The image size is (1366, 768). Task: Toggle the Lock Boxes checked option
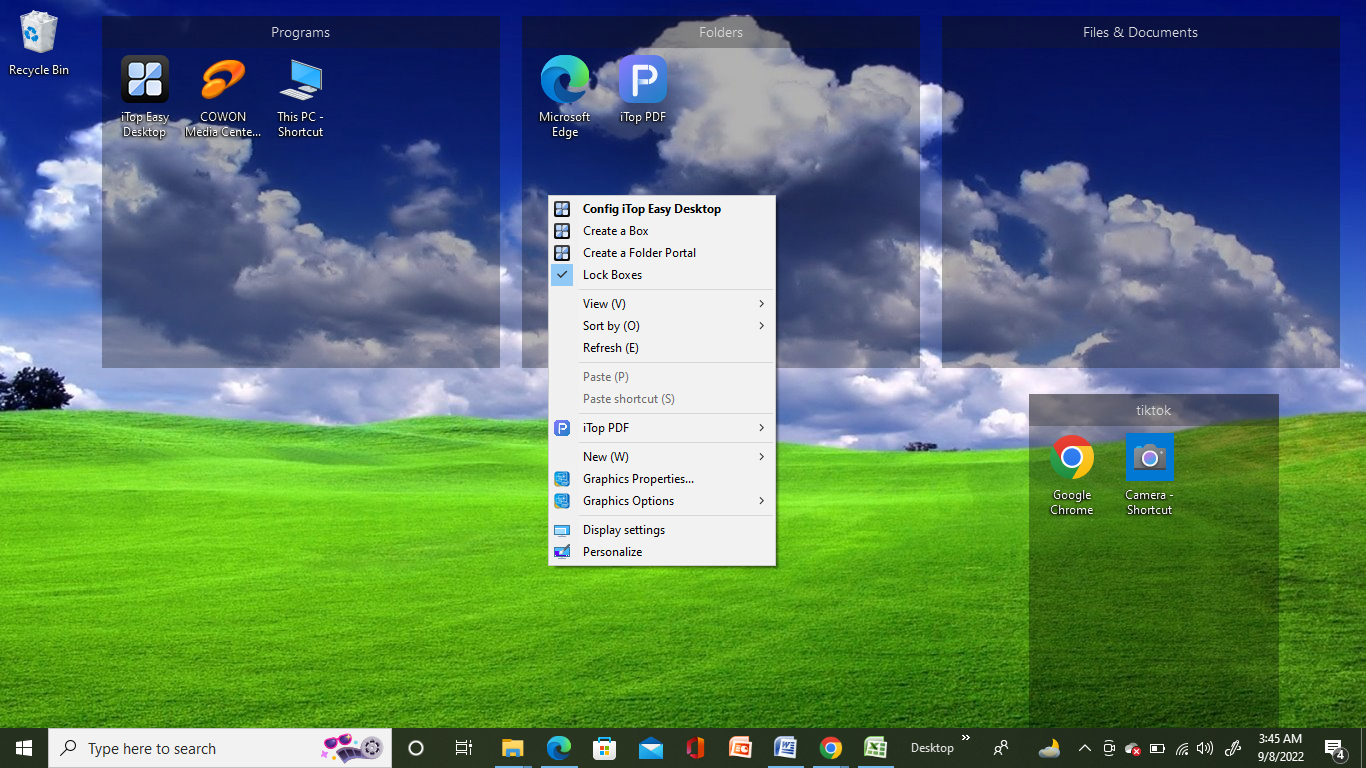(x=612, y=275)
